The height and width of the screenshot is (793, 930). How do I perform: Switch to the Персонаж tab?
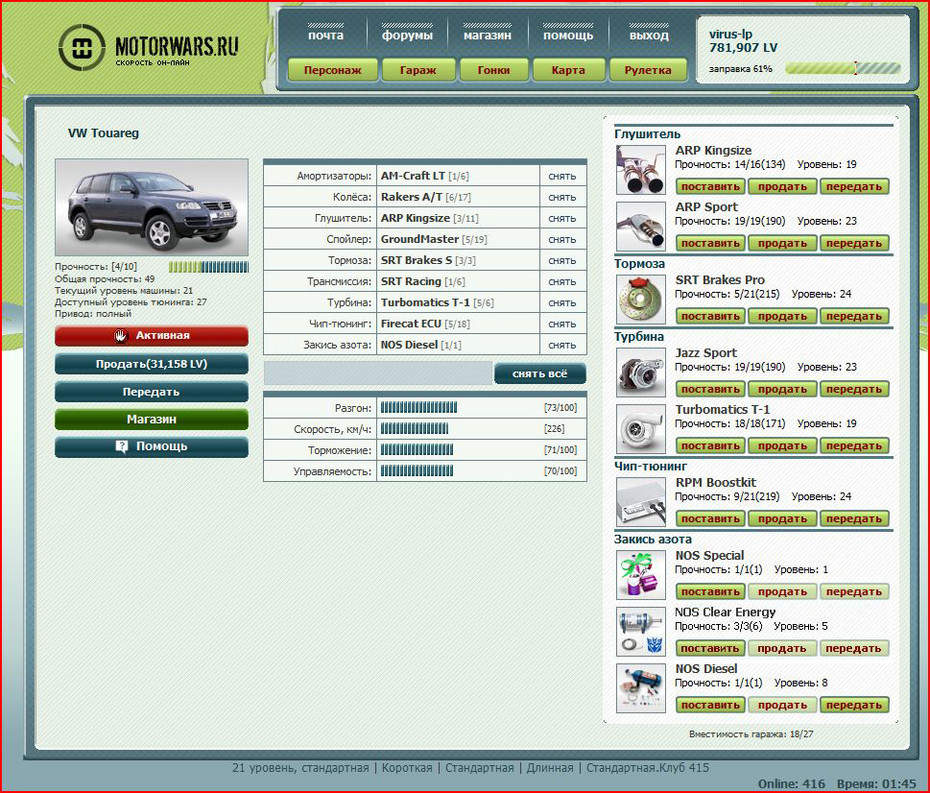tap(333, 70)
